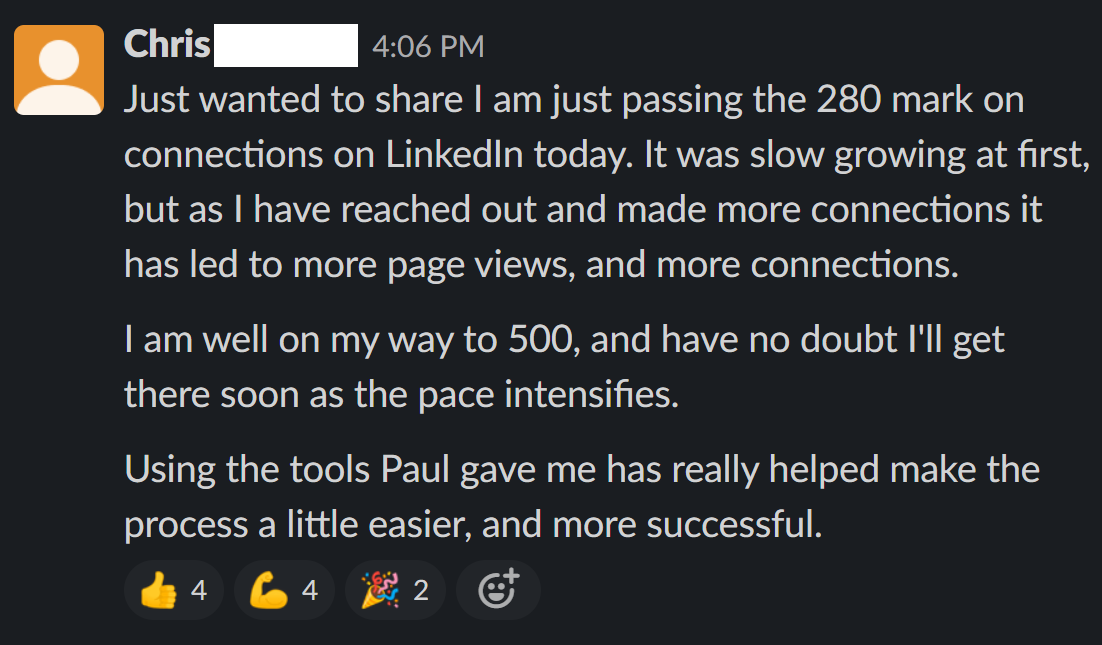Click the flexed bicep emoji icon
The width and height of the screenshot is (1102, 645).
269,591
